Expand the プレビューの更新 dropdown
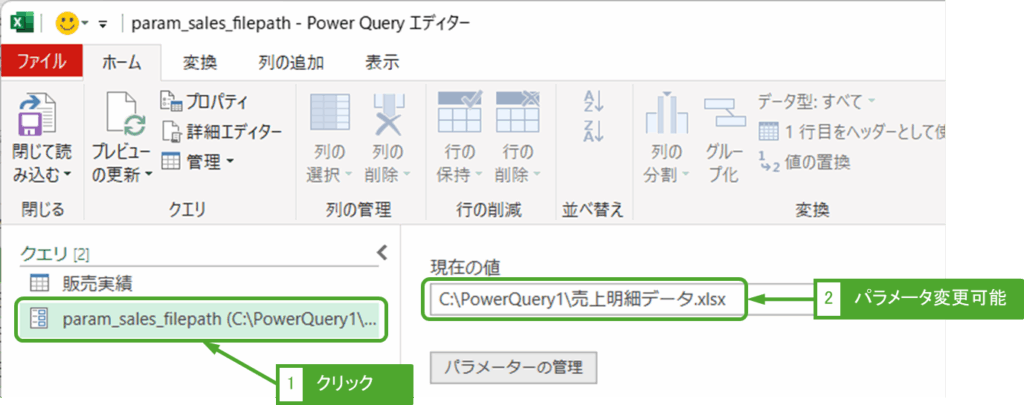Viewport: 1024px width, 405px height. click(x=148, y=174)
